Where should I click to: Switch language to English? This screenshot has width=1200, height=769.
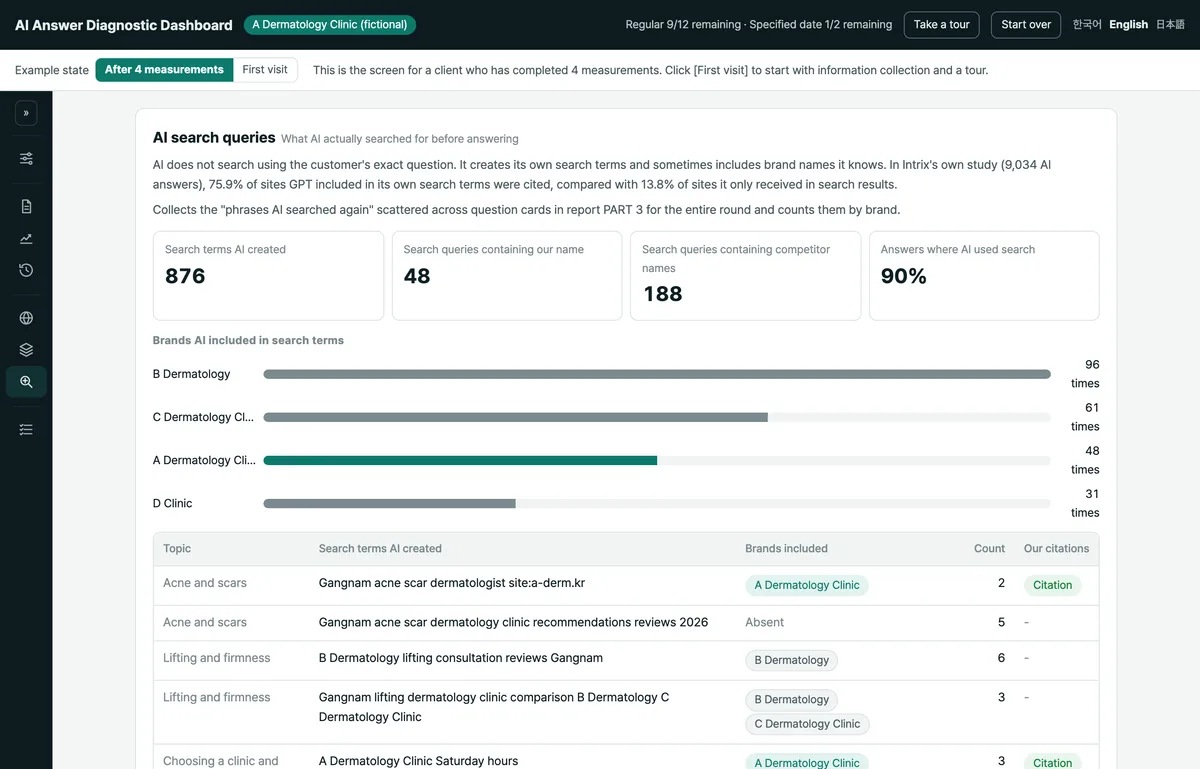click(1129, 25)
